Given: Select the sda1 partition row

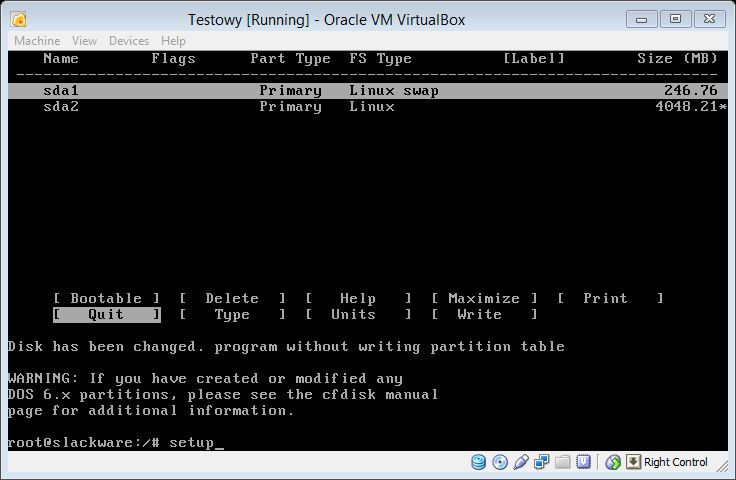Looking at the screenshot, I should pos(368,91).
